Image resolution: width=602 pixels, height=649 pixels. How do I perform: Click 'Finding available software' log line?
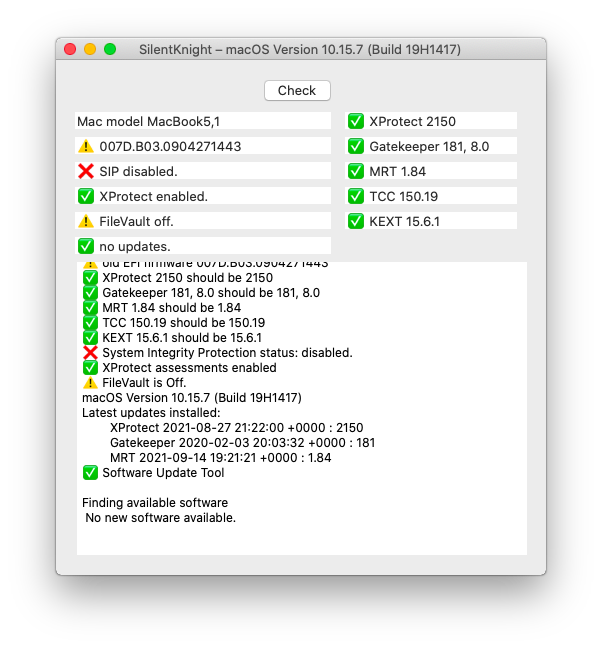(155, 502)
